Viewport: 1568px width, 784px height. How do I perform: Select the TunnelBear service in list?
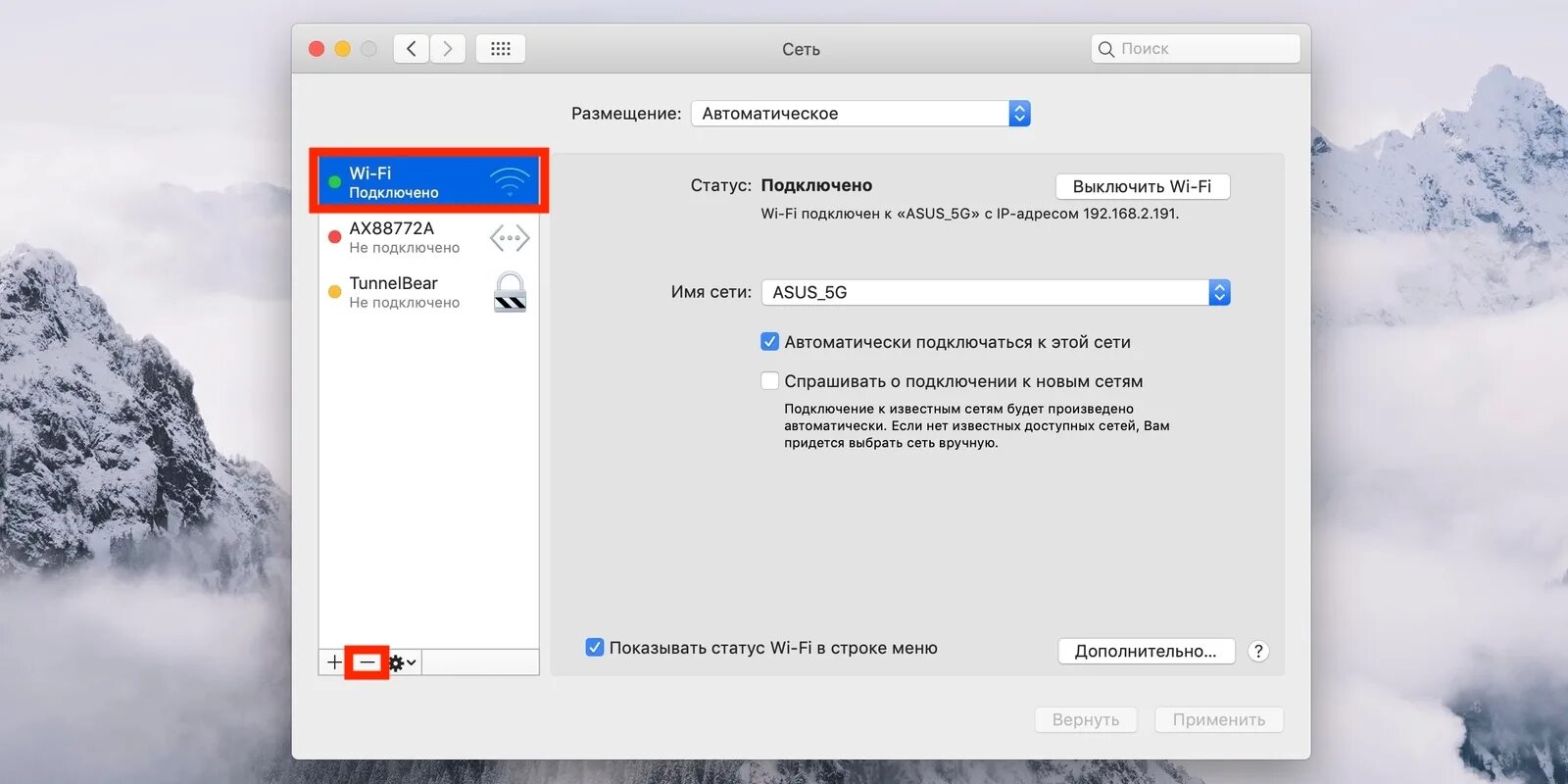(x=404, y=292)
